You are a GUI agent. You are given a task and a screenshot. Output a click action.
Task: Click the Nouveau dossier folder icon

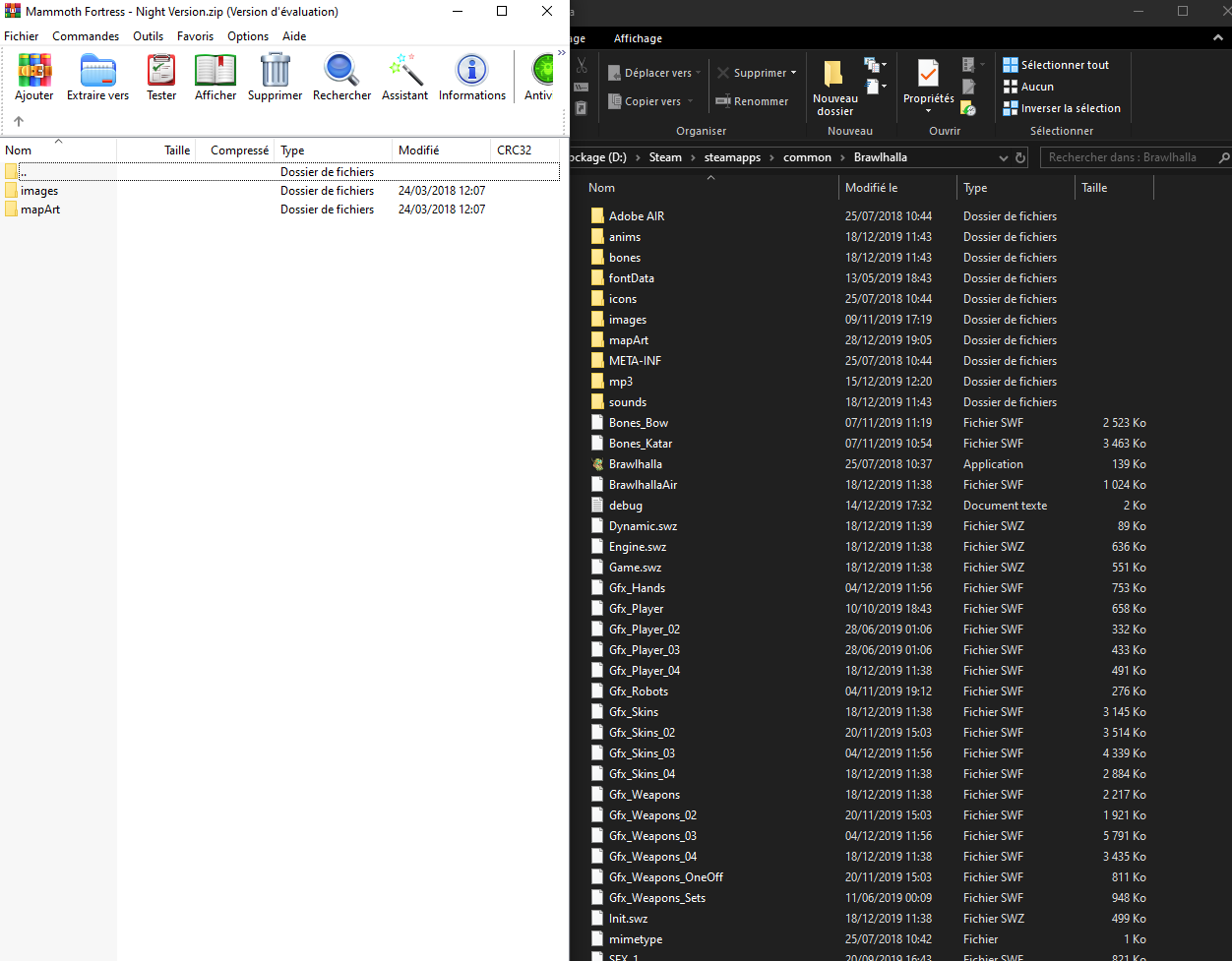point(833,75)
